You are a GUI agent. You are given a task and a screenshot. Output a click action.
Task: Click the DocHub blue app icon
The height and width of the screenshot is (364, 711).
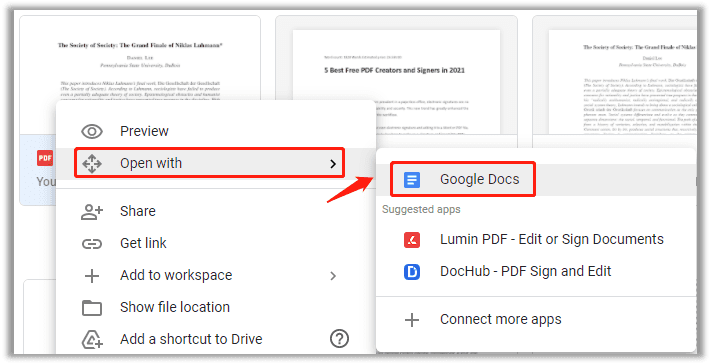tap(412, 272)
